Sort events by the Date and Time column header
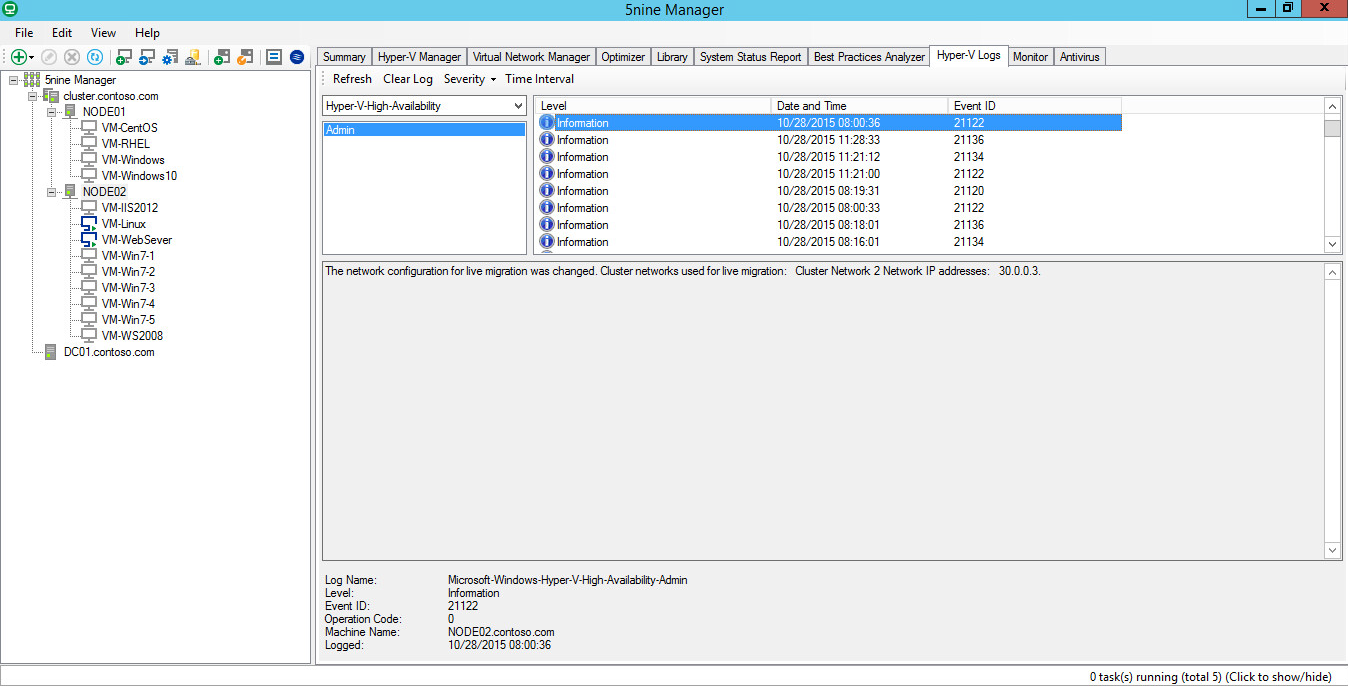 tap(859, 105)
